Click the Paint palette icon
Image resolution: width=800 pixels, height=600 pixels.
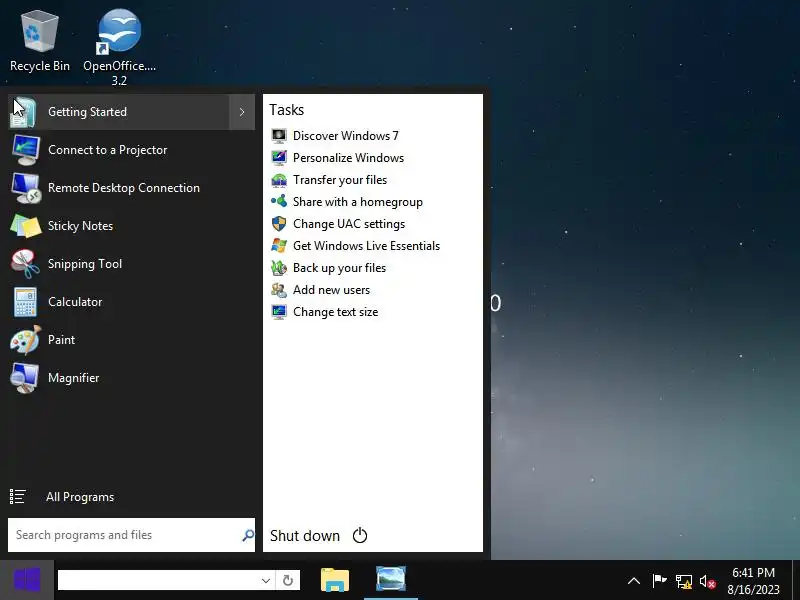click(x=26, y=340)
